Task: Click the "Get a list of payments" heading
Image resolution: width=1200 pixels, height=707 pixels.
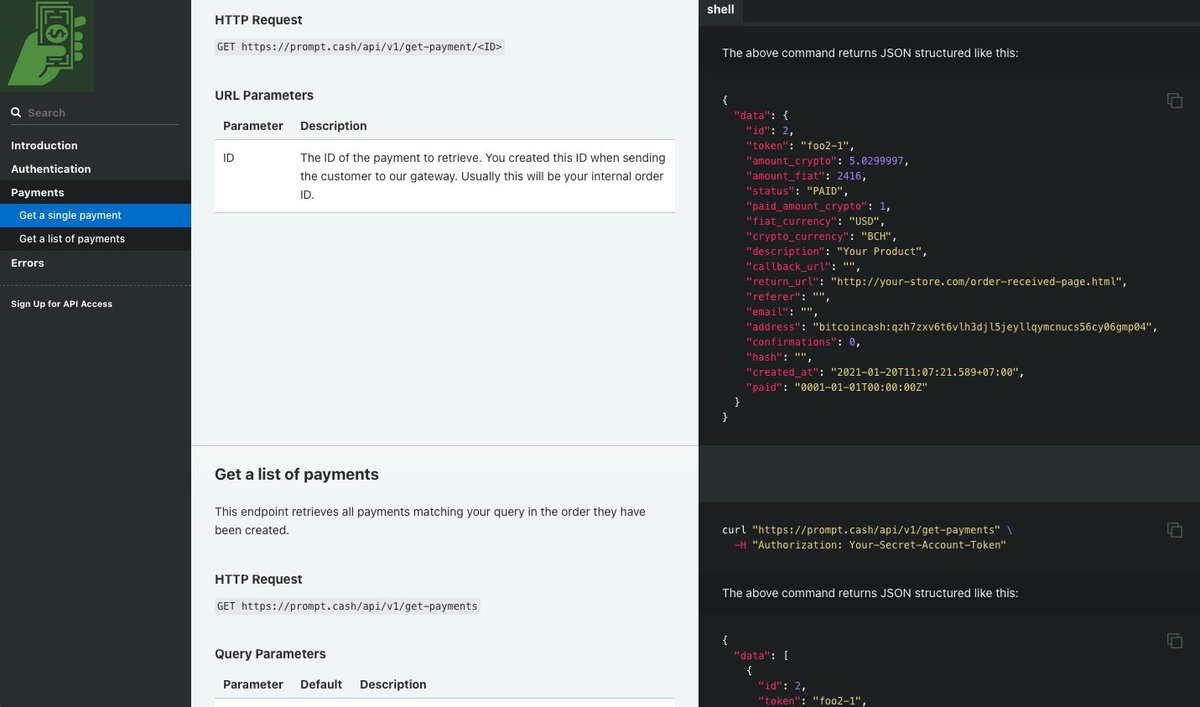Action: point(297,474)
